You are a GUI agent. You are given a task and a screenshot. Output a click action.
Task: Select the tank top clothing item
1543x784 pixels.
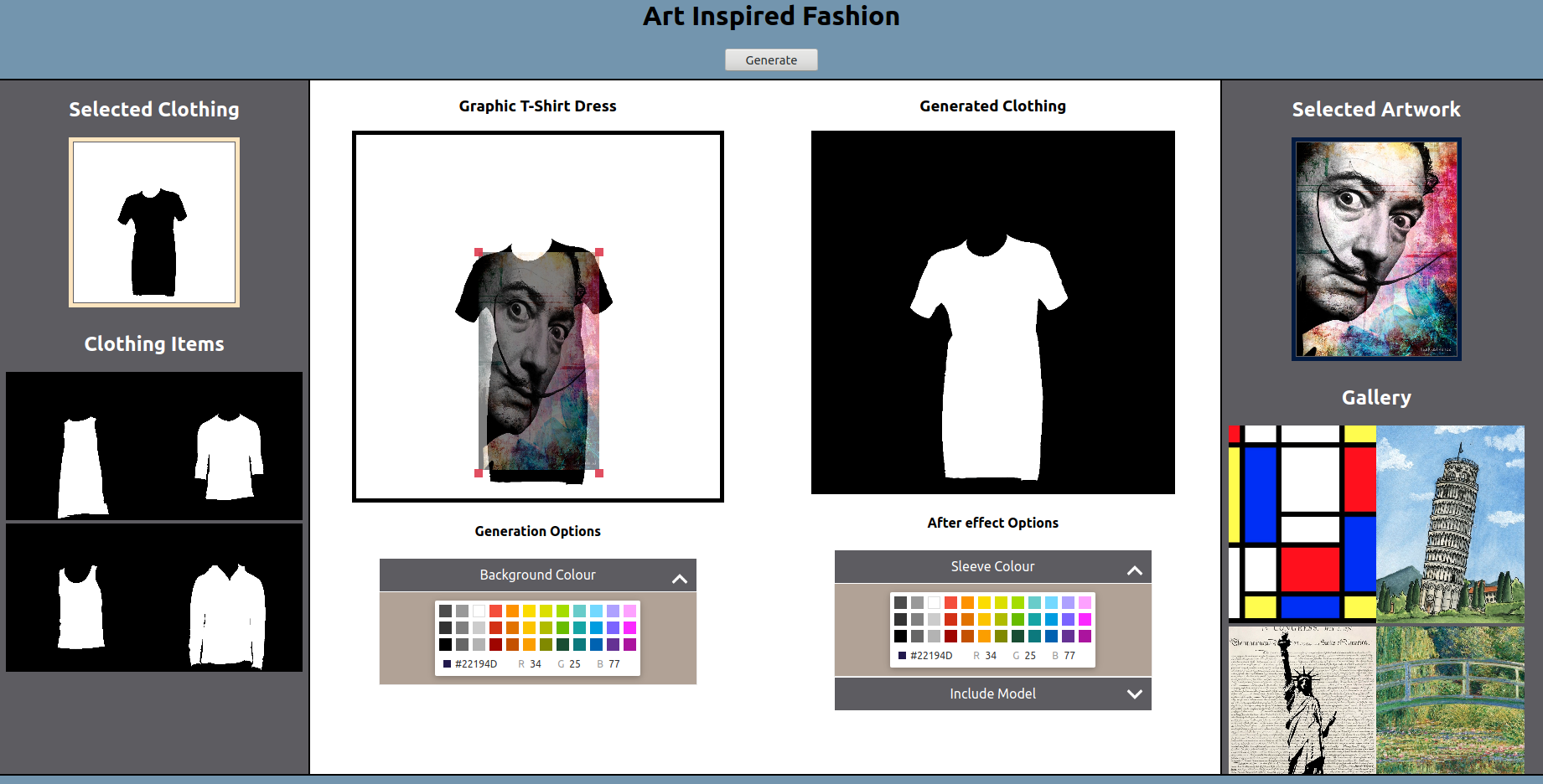tap(80, 606)
